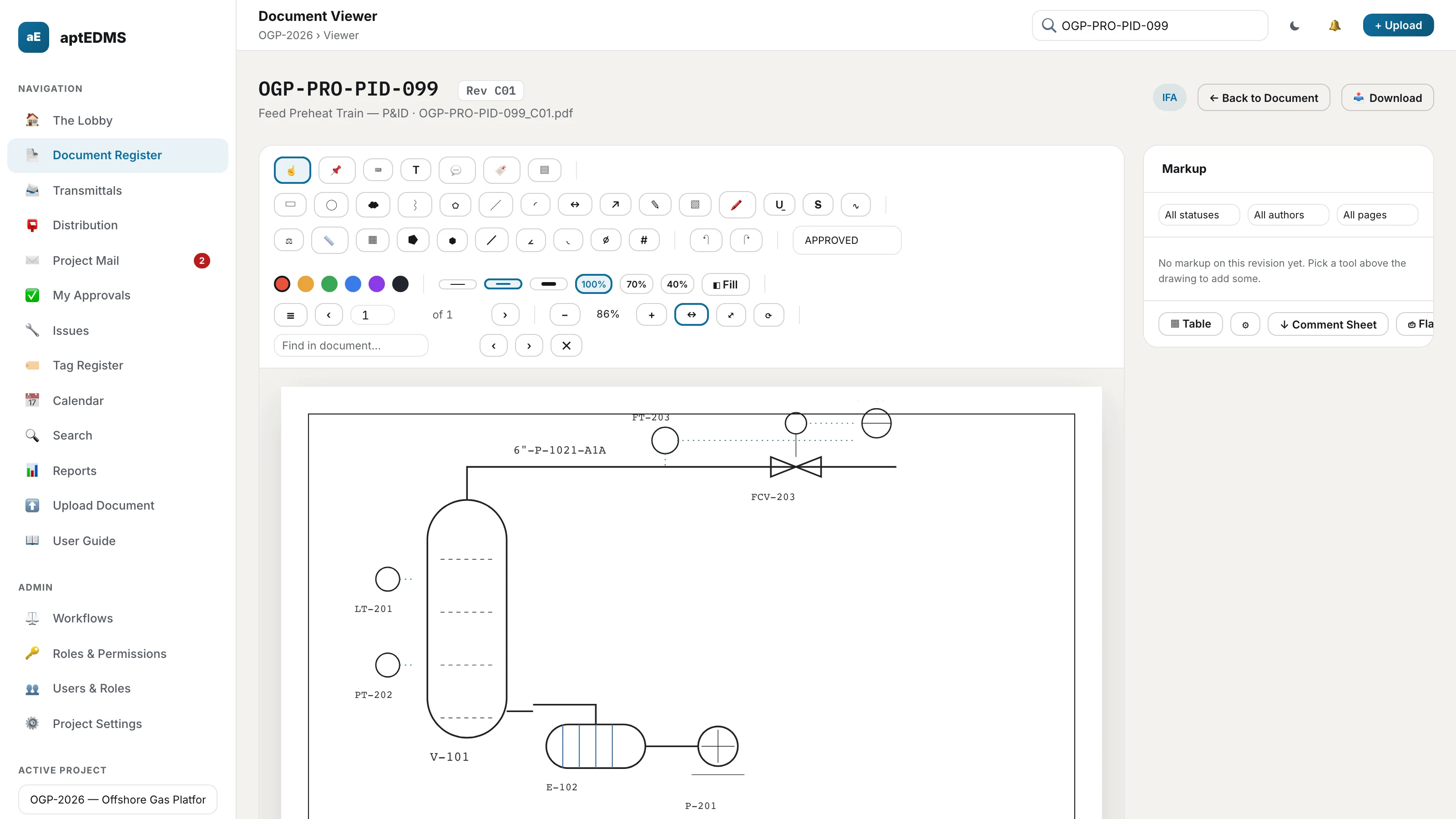Toggle dark mode moon icon
Image resolution: width=1456 pixels, height=819 pixels.
1294,25
